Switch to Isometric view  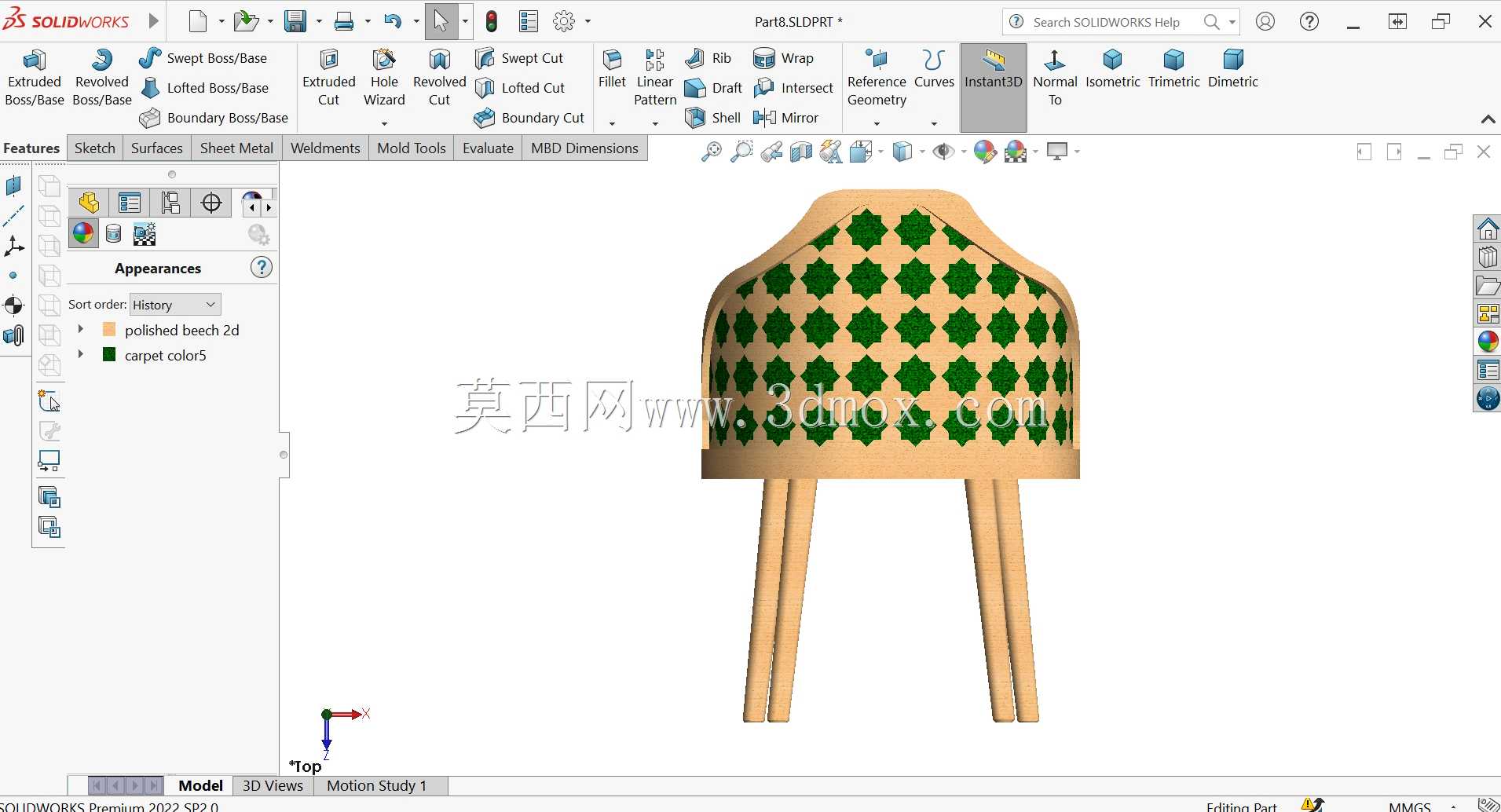coord(1112,68)
